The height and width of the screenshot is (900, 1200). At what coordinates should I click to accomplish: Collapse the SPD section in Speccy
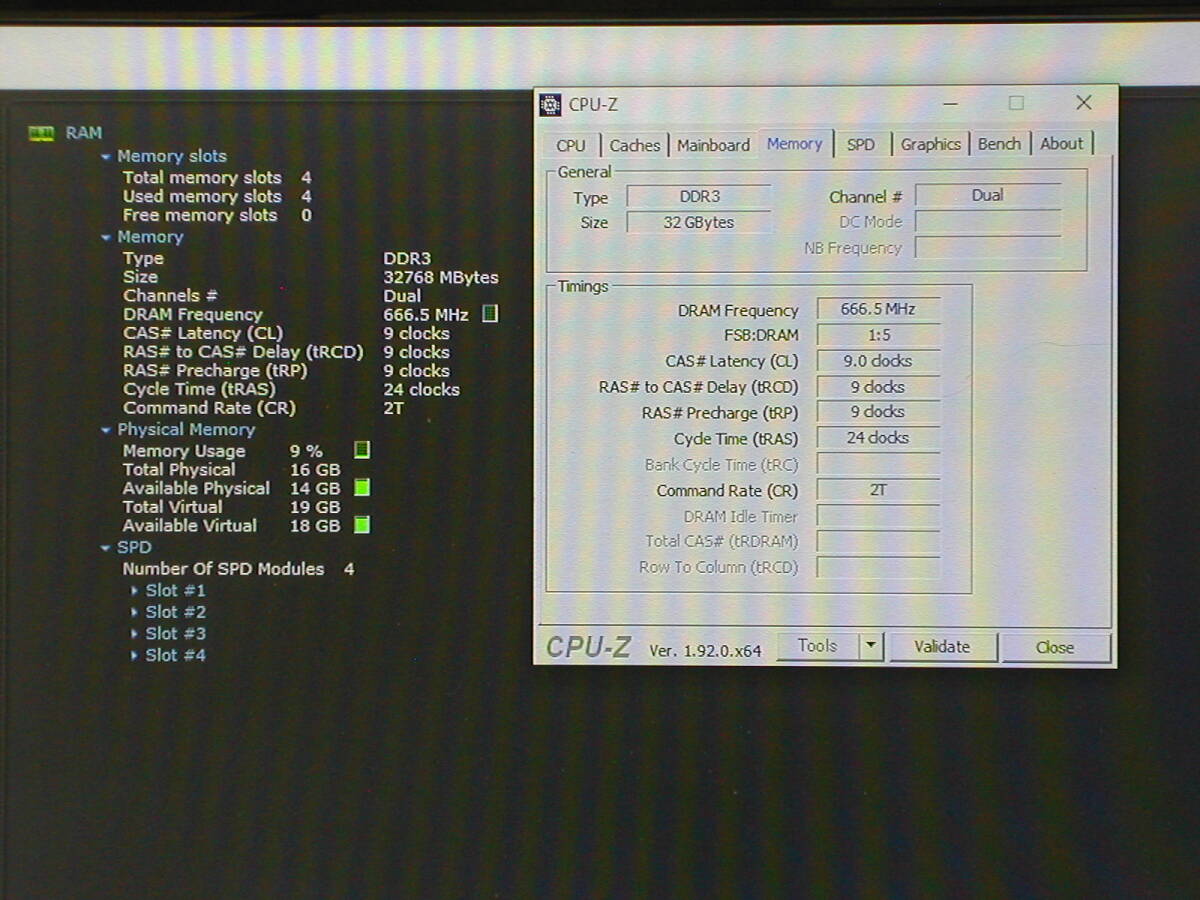click(x=106, y=548)
